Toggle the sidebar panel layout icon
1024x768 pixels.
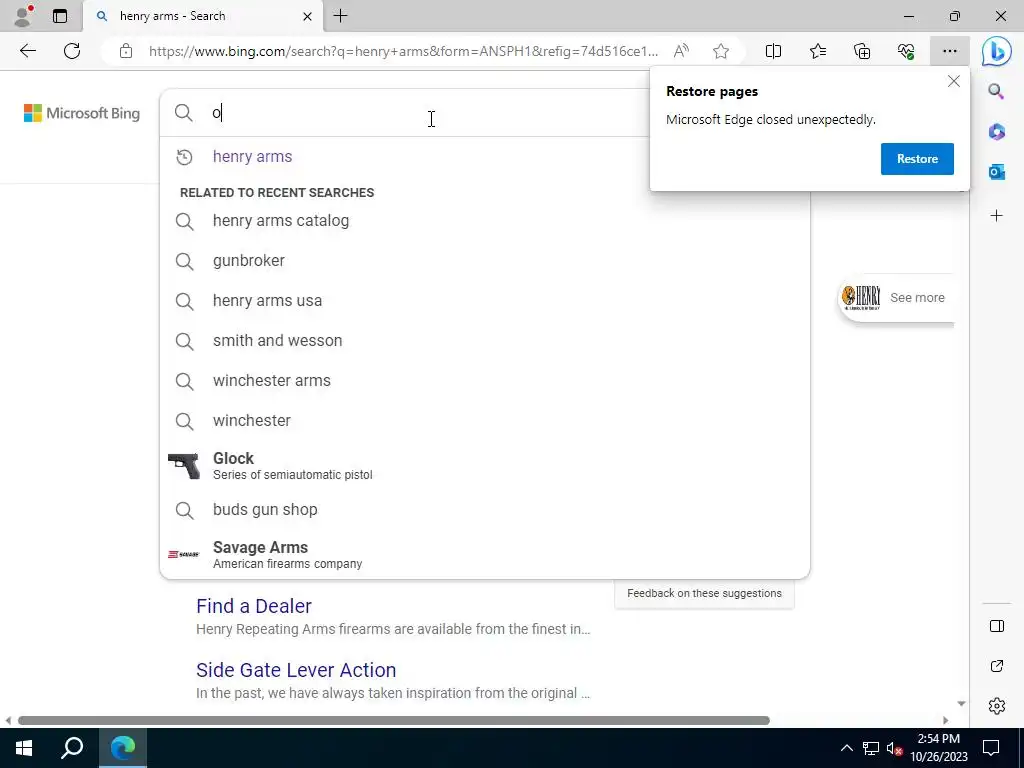pyautogui.click(x=997, y=626)
